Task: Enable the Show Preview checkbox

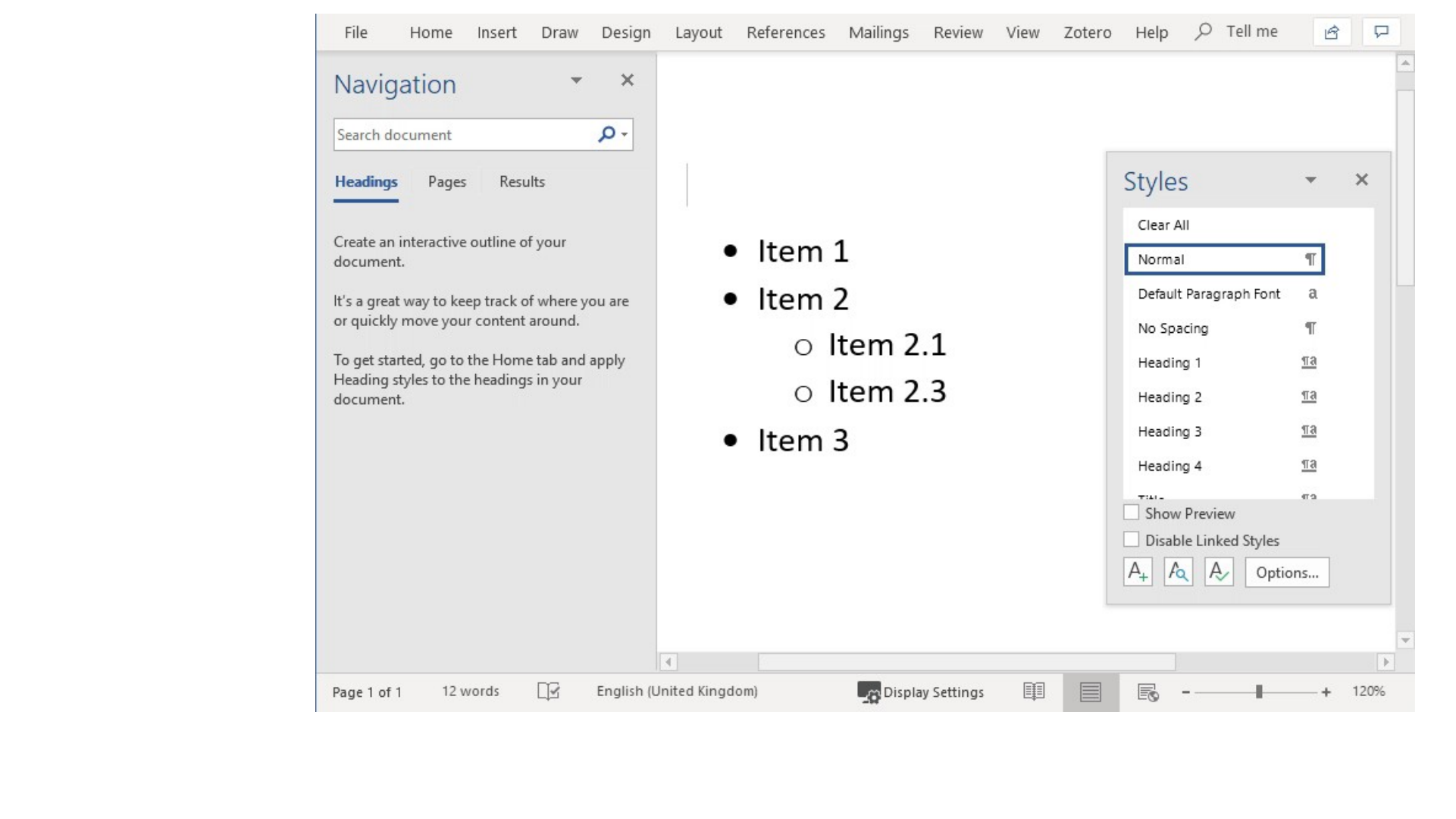Action: pos(1131,513)
